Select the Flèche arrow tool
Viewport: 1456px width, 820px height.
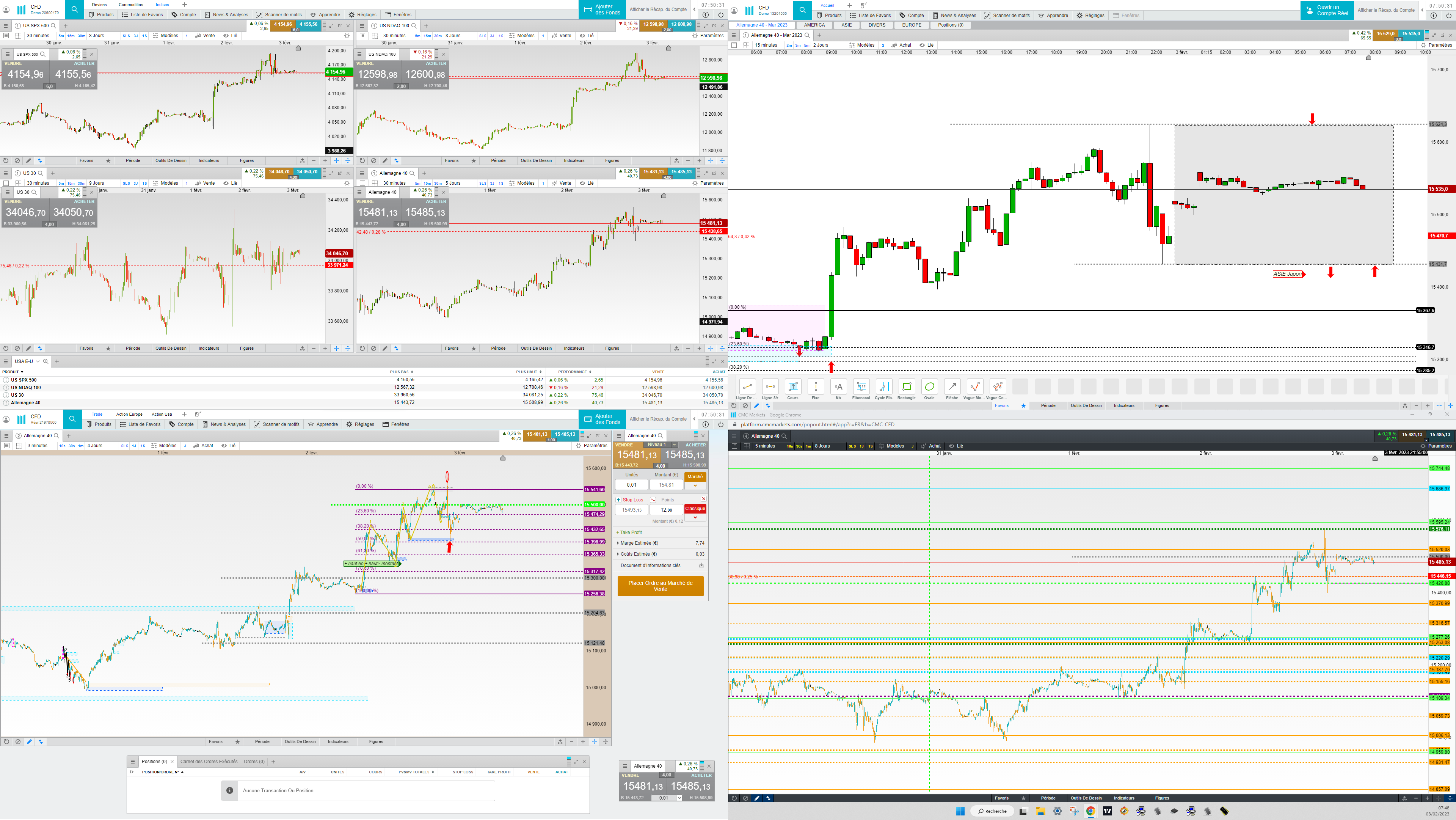coord(952,387)
